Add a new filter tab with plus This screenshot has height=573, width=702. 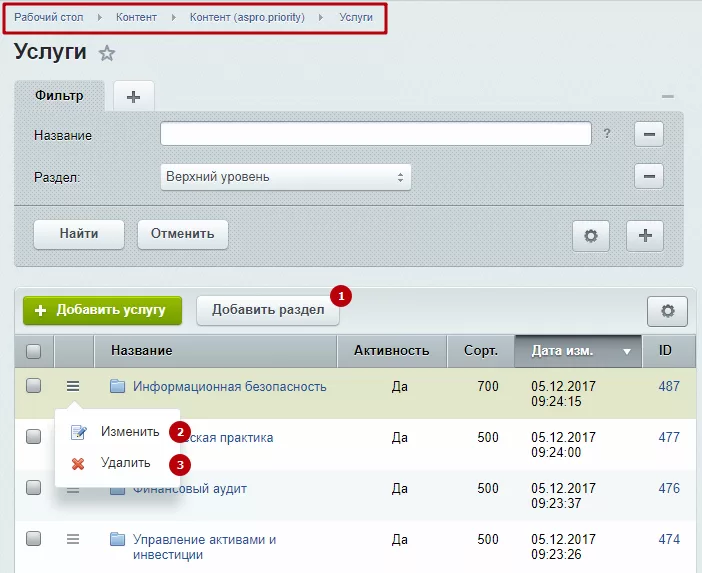[133, 96]
